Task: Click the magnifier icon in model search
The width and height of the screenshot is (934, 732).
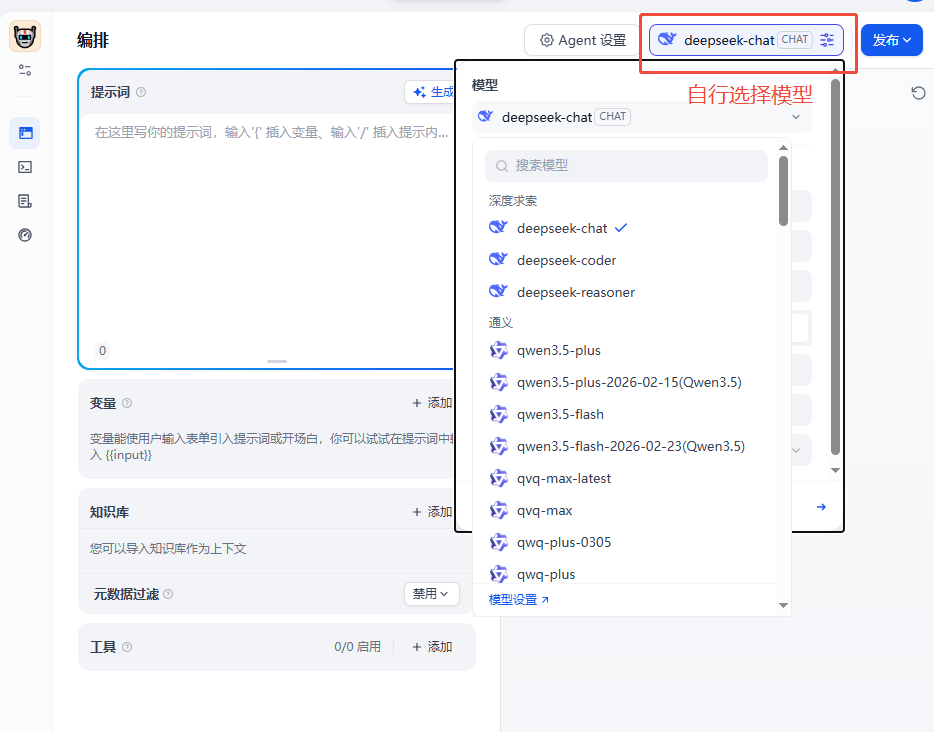Action: tap(502, 166)
